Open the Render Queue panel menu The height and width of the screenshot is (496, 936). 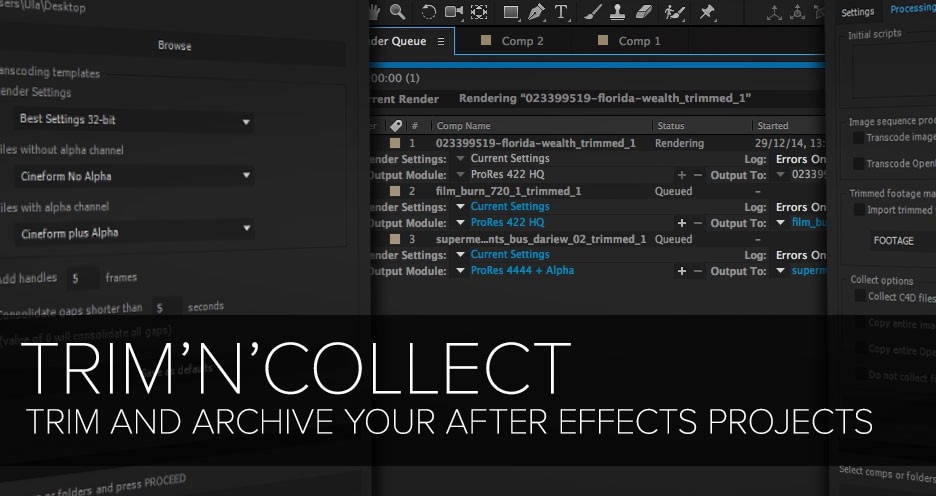(441, 41)
